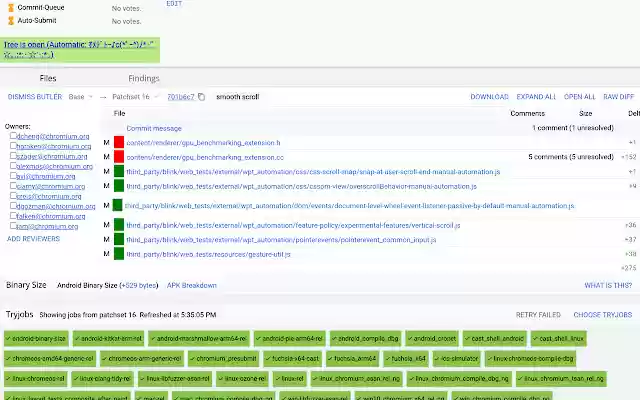Open snap-at-user-scroll-end-manual-automation.js file
The height and width of the screenshot is (400, 640).
pyautogui.click(x=313, y=171)
